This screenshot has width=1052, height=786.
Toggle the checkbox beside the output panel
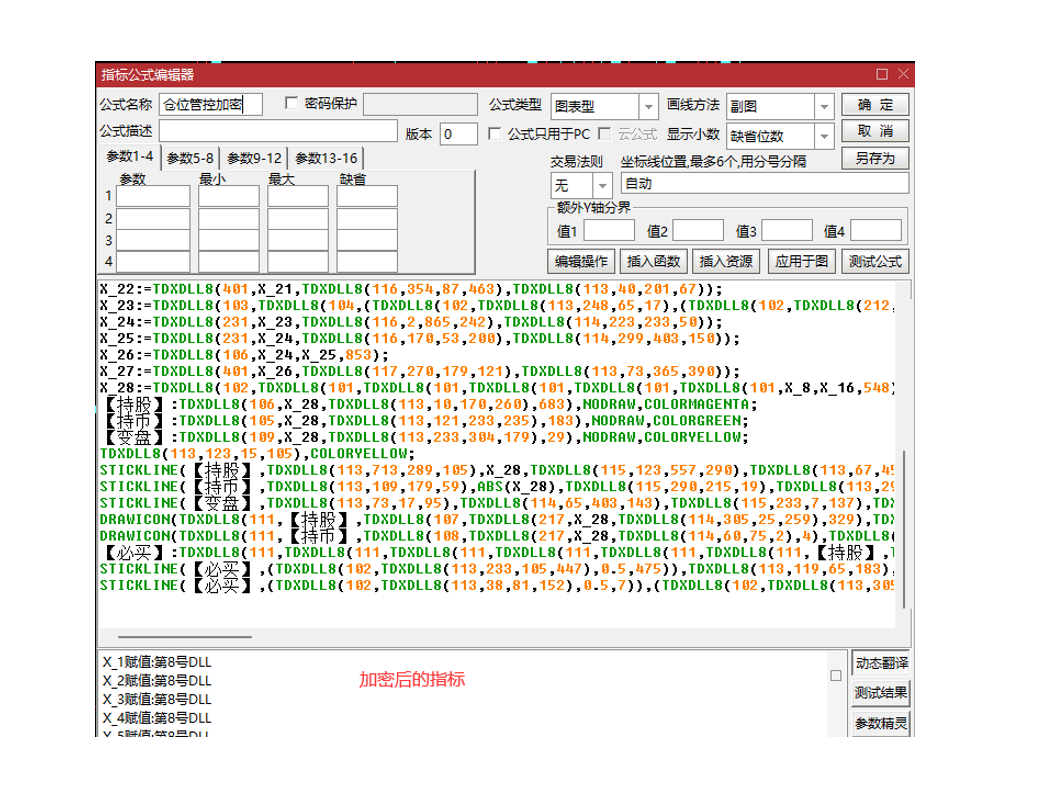coord(836,676)
